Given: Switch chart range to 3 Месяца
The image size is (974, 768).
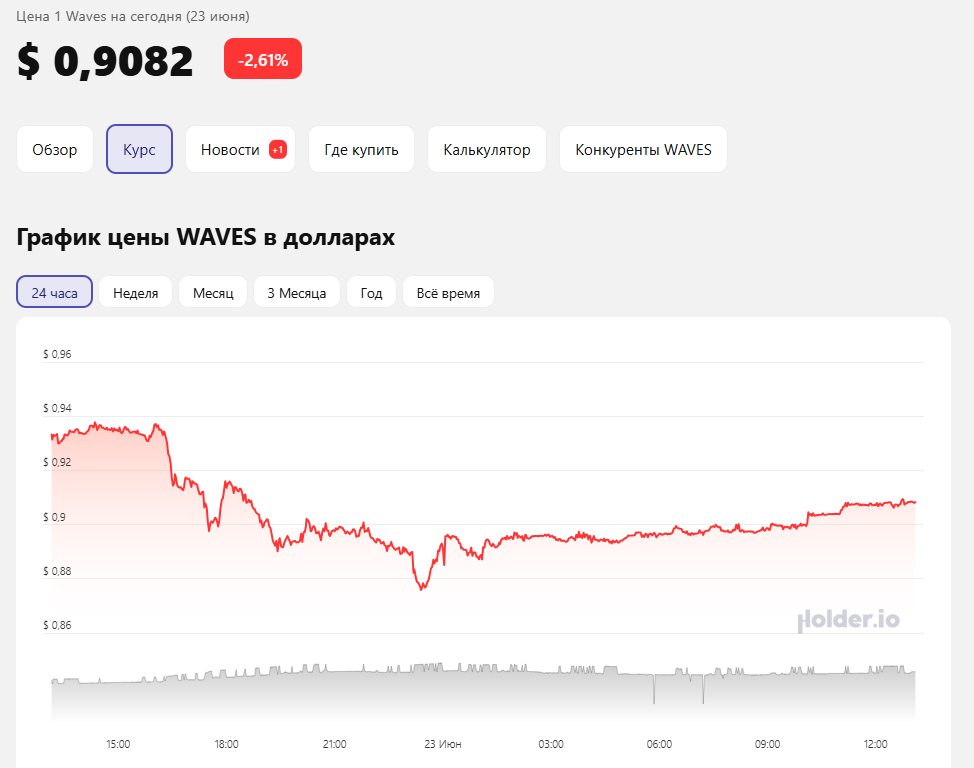Looking at the screenshot, I should (x=297, y=292).
